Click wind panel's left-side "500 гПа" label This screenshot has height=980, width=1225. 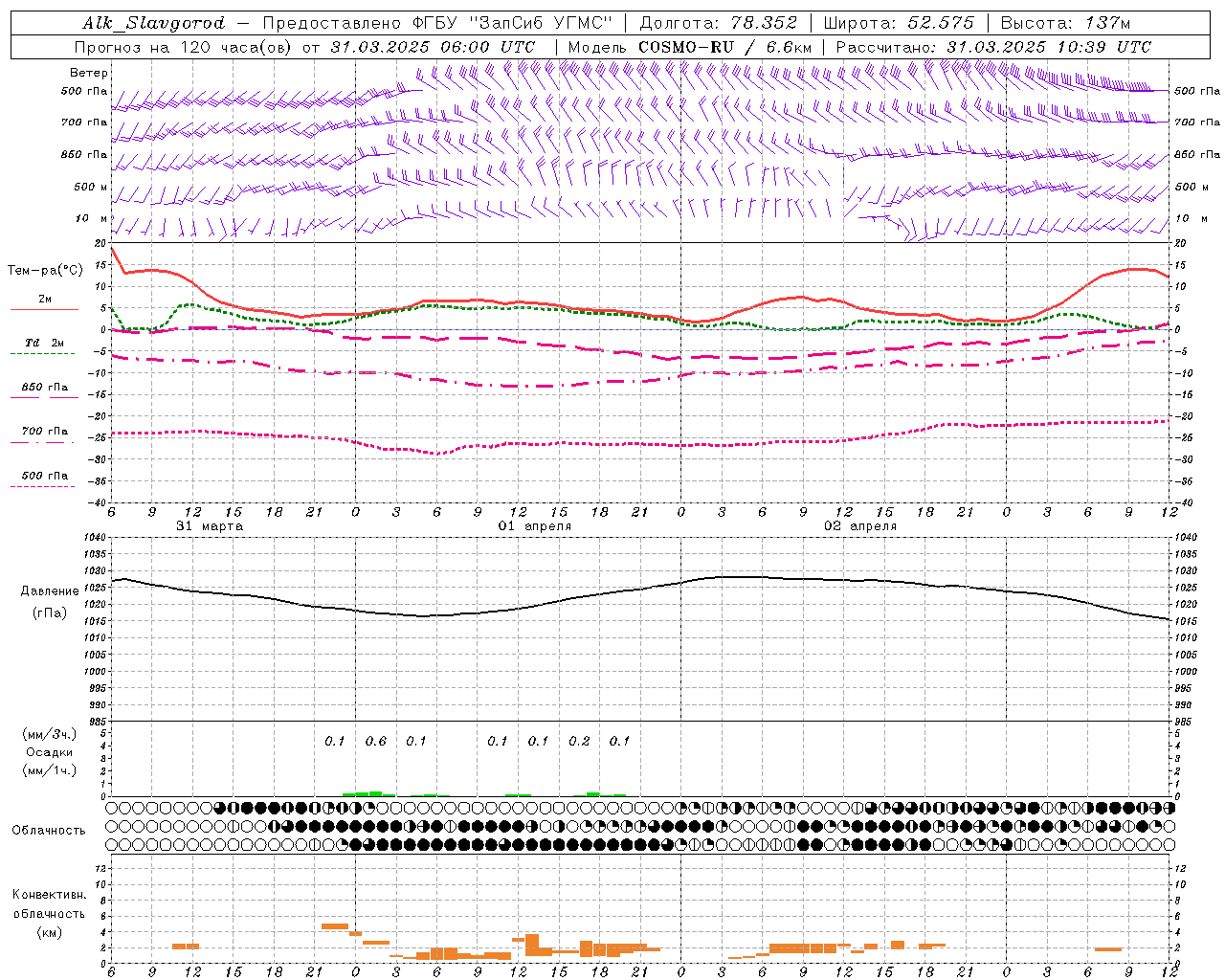coord(84,91)
